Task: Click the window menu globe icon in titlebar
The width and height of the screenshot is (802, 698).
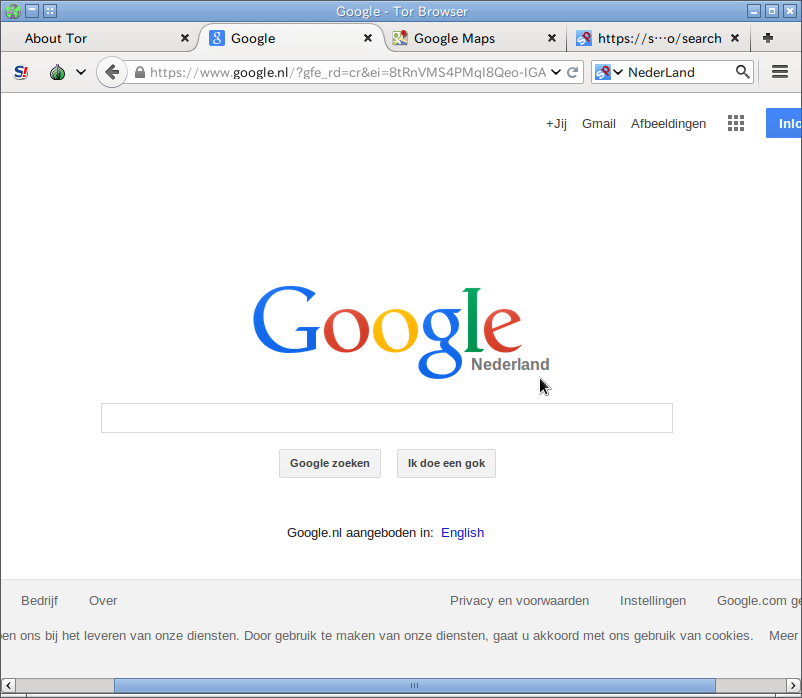Action: point(13,11)
